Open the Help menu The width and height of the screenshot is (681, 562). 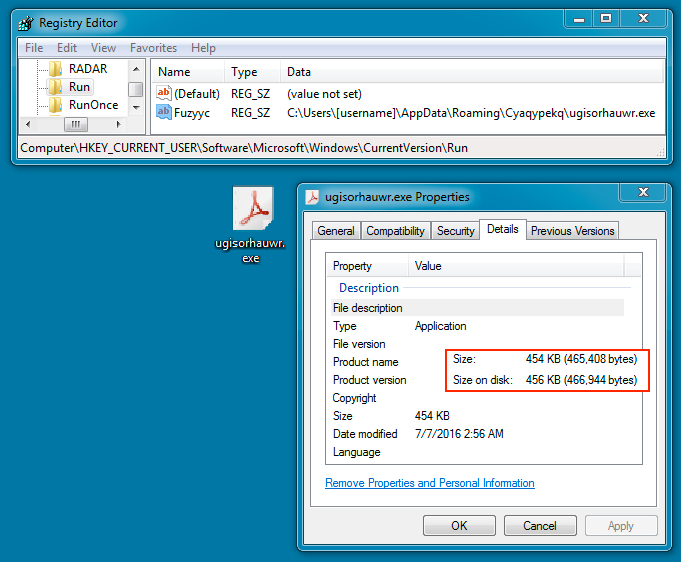pyautogui.click(x=203, y=48)
